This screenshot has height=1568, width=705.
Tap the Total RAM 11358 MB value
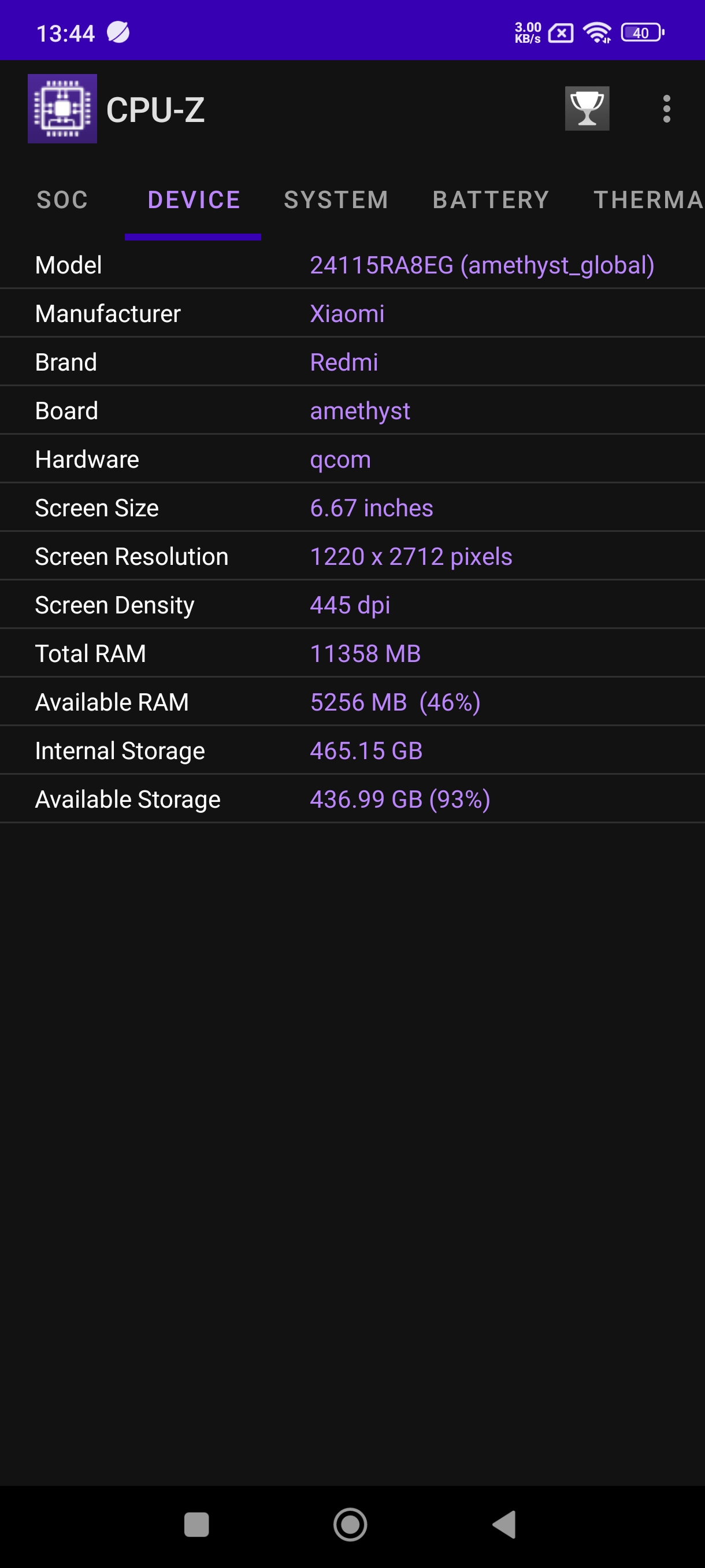365,654
